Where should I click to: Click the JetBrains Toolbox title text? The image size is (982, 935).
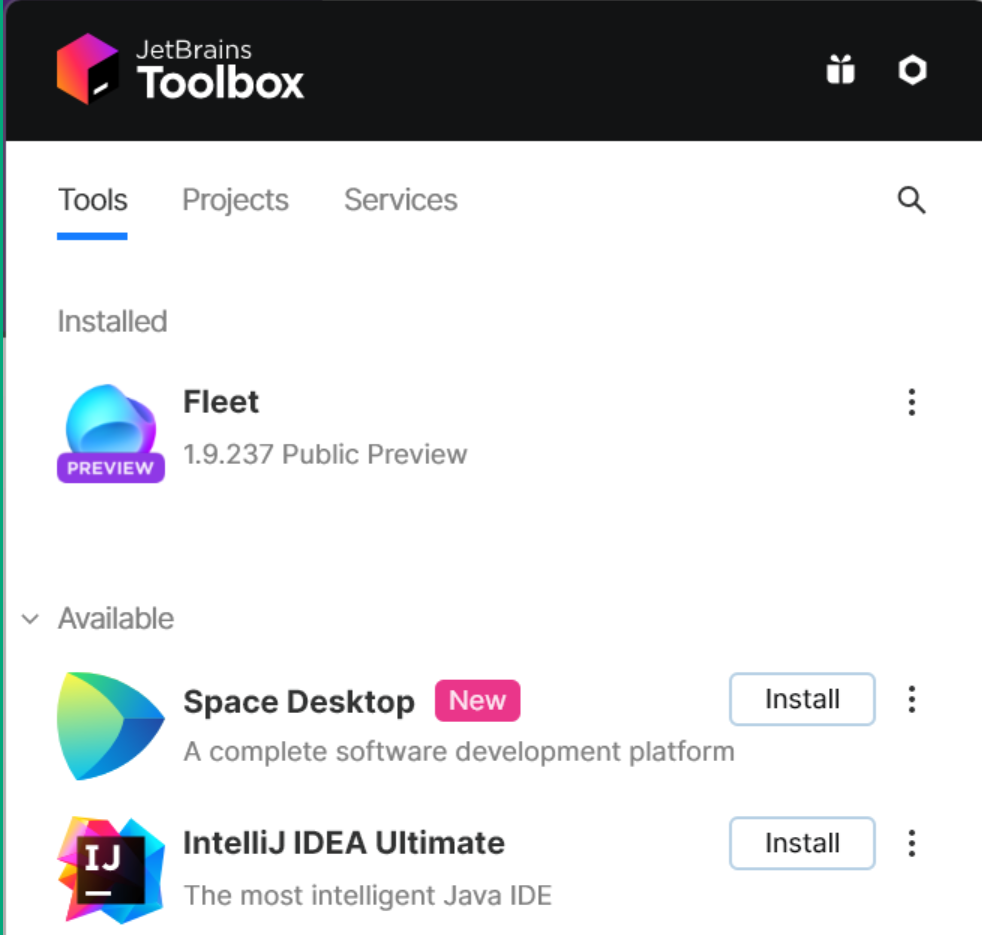click(x=220, y=69)
